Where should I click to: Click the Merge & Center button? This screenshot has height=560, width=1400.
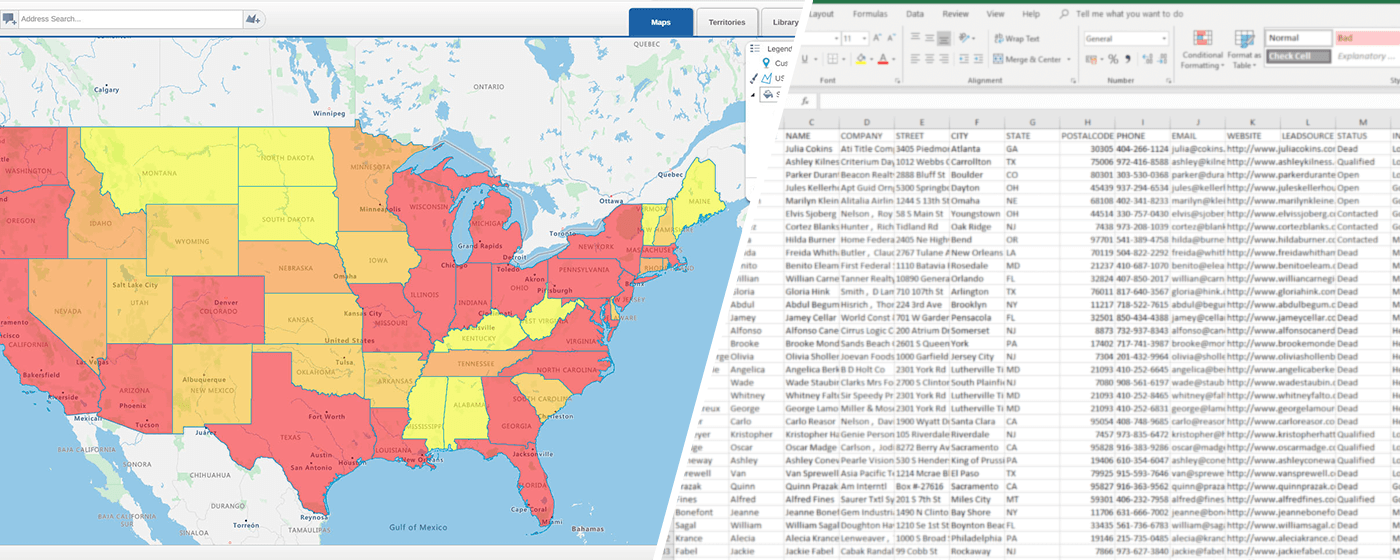(1027, 59)
